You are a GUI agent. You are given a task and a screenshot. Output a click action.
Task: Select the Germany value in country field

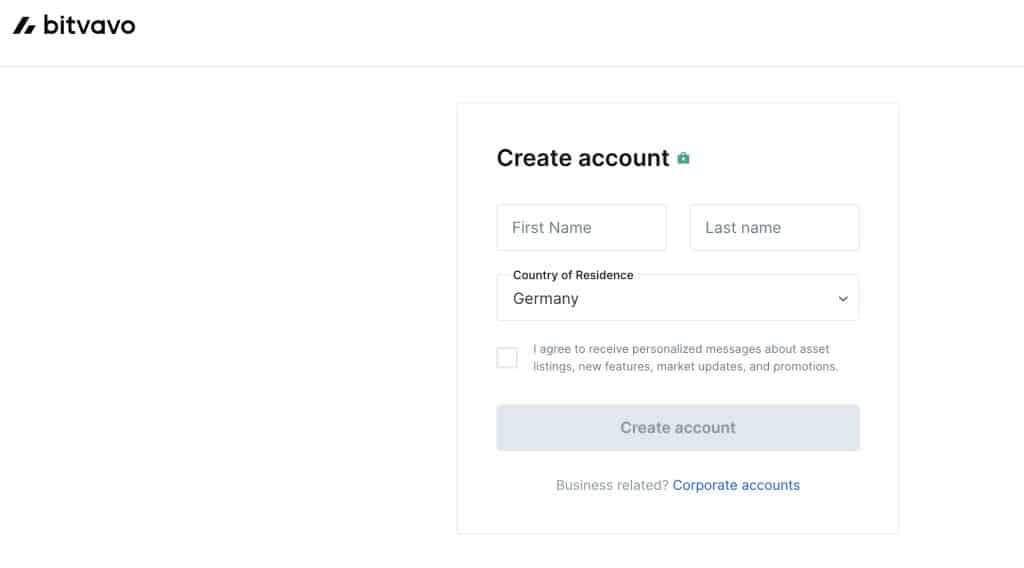click(546, 299)
